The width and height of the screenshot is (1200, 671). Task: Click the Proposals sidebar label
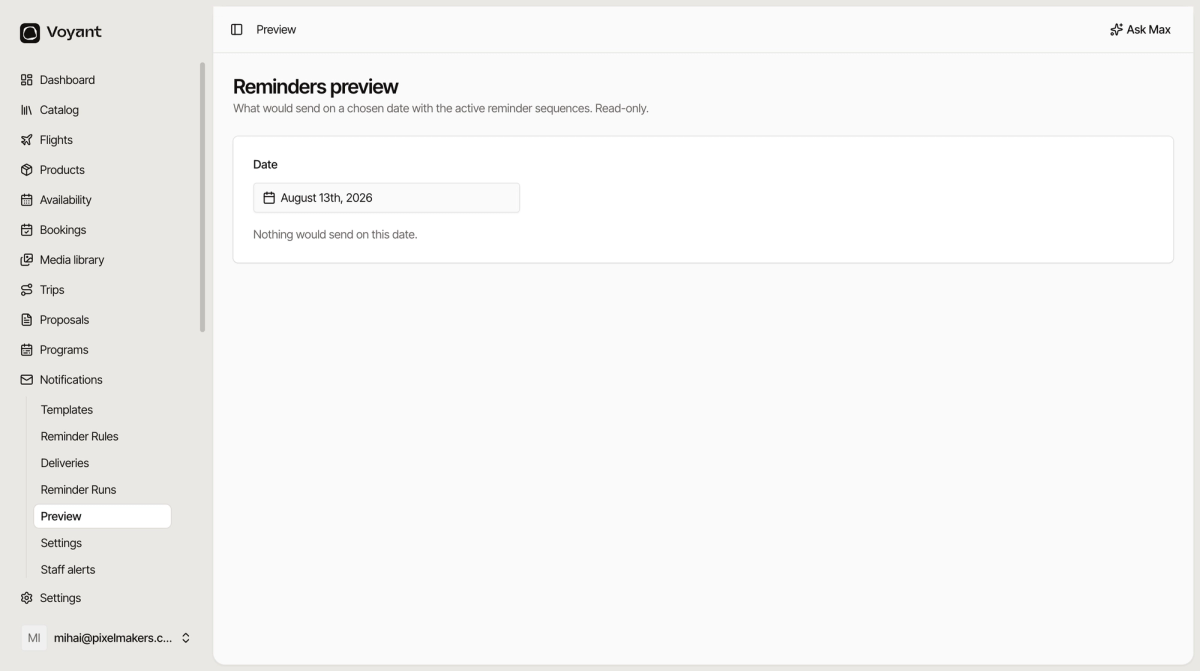click(64, 320)
